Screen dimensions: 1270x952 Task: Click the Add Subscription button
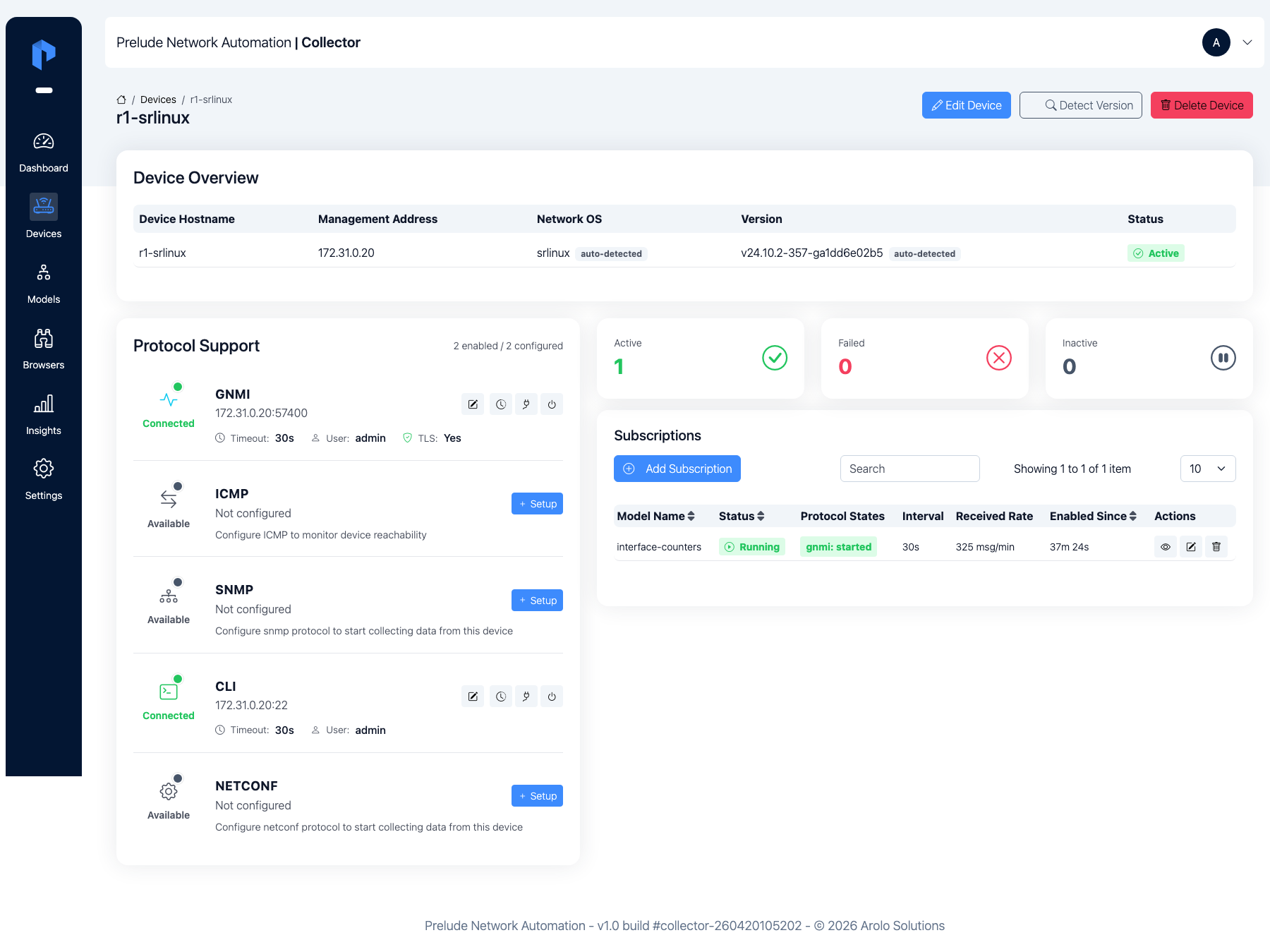point(677,469)
